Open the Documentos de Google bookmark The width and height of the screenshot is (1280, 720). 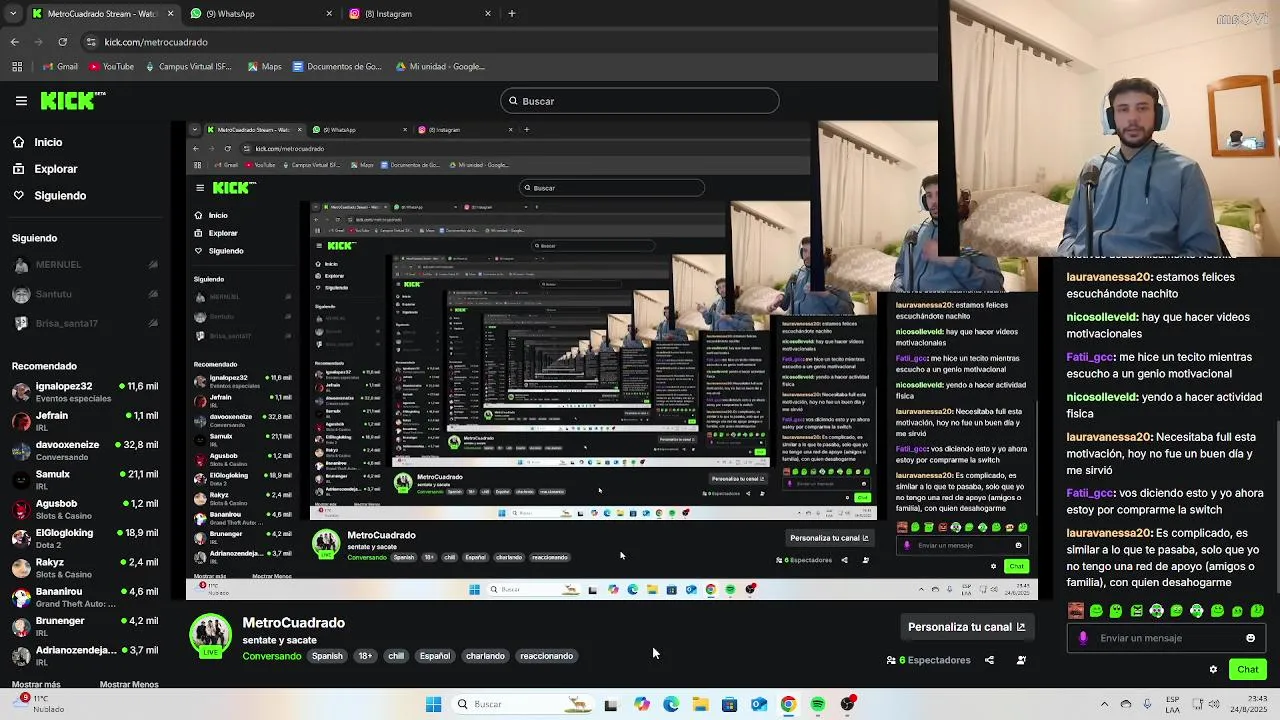click(x=337, y=67)
